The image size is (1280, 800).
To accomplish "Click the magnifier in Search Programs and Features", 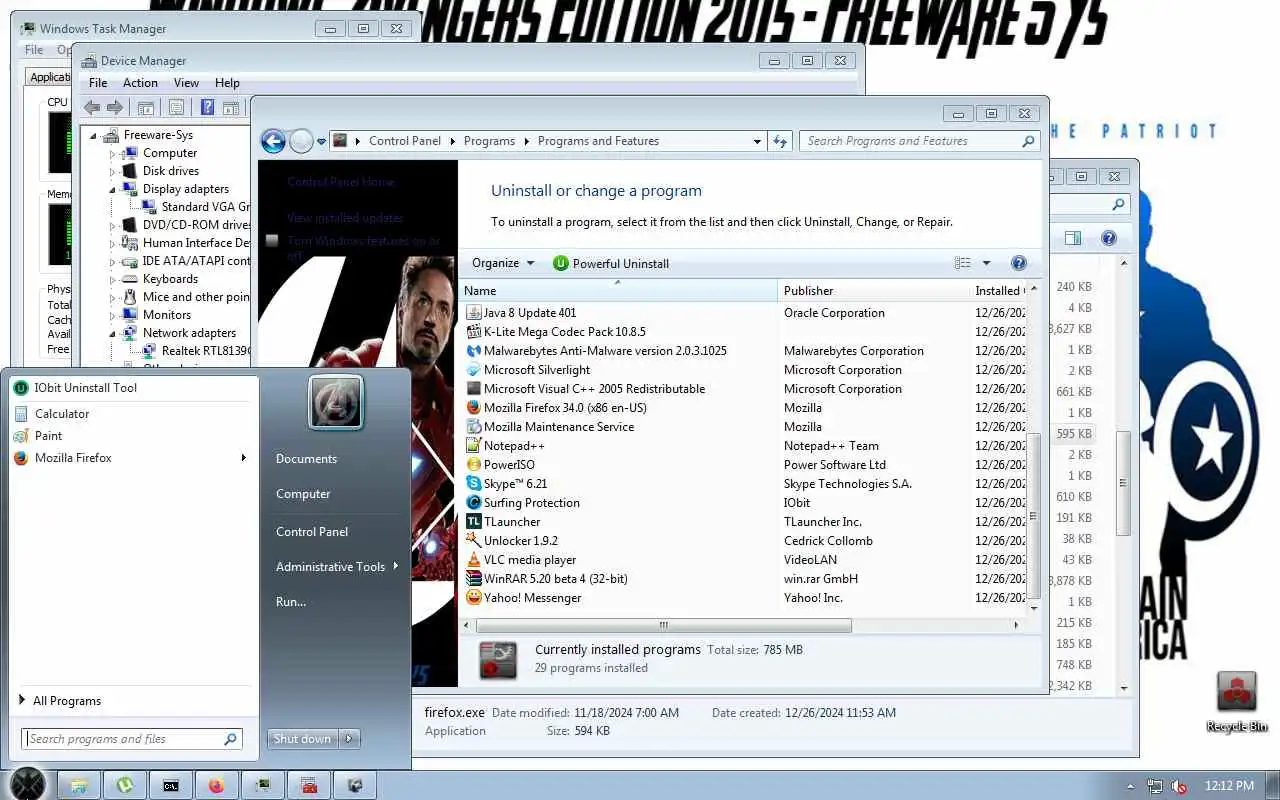I will (x=1028, y=141).
